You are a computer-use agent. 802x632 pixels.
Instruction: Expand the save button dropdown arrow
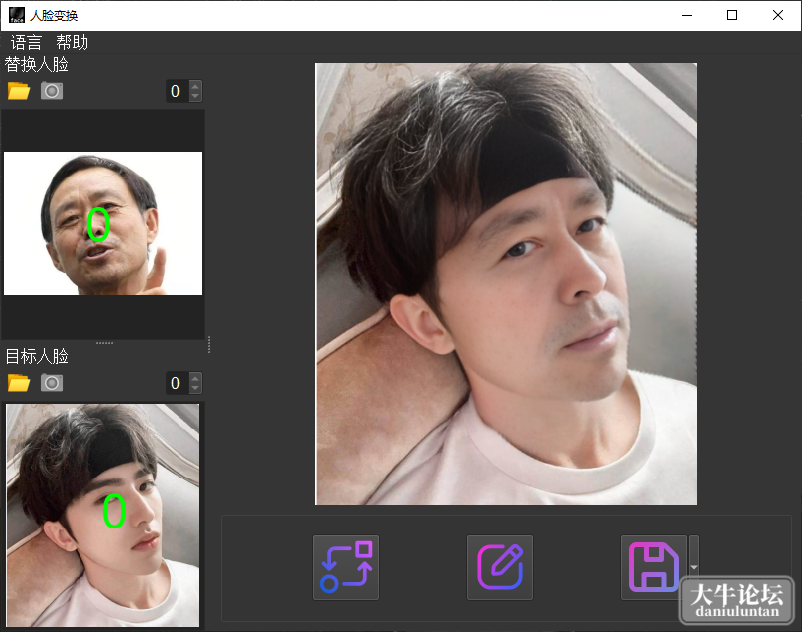[x=694, y=567]
